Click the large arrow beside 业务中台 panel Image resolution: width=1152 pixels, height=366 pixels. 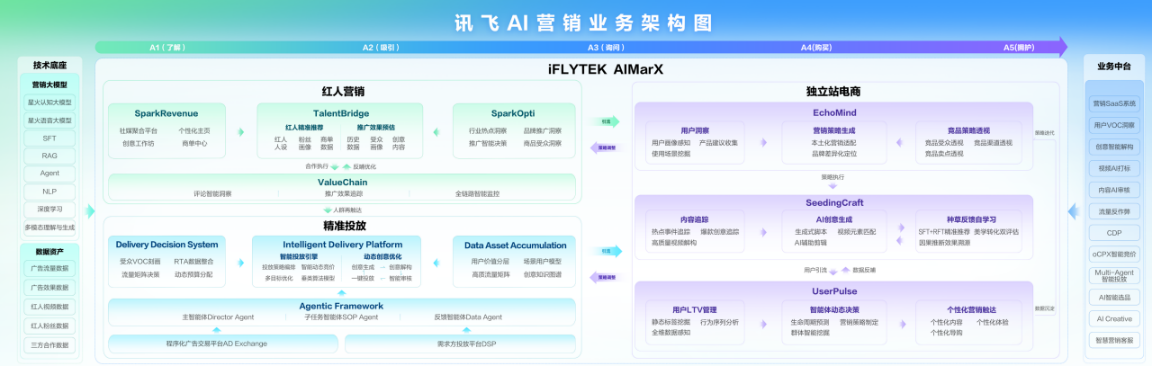click(1074, 212)
